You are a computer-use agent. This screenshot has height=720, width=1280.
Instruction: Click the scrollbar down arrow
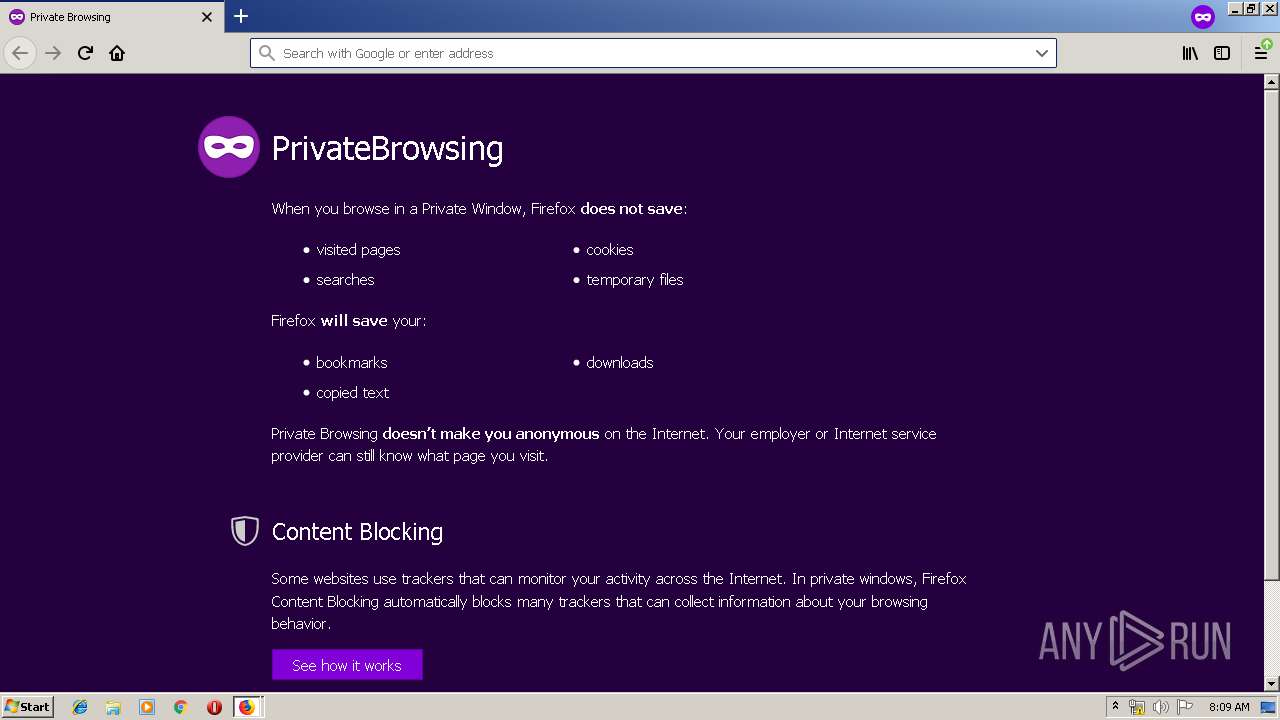(x=1272, y=684)
